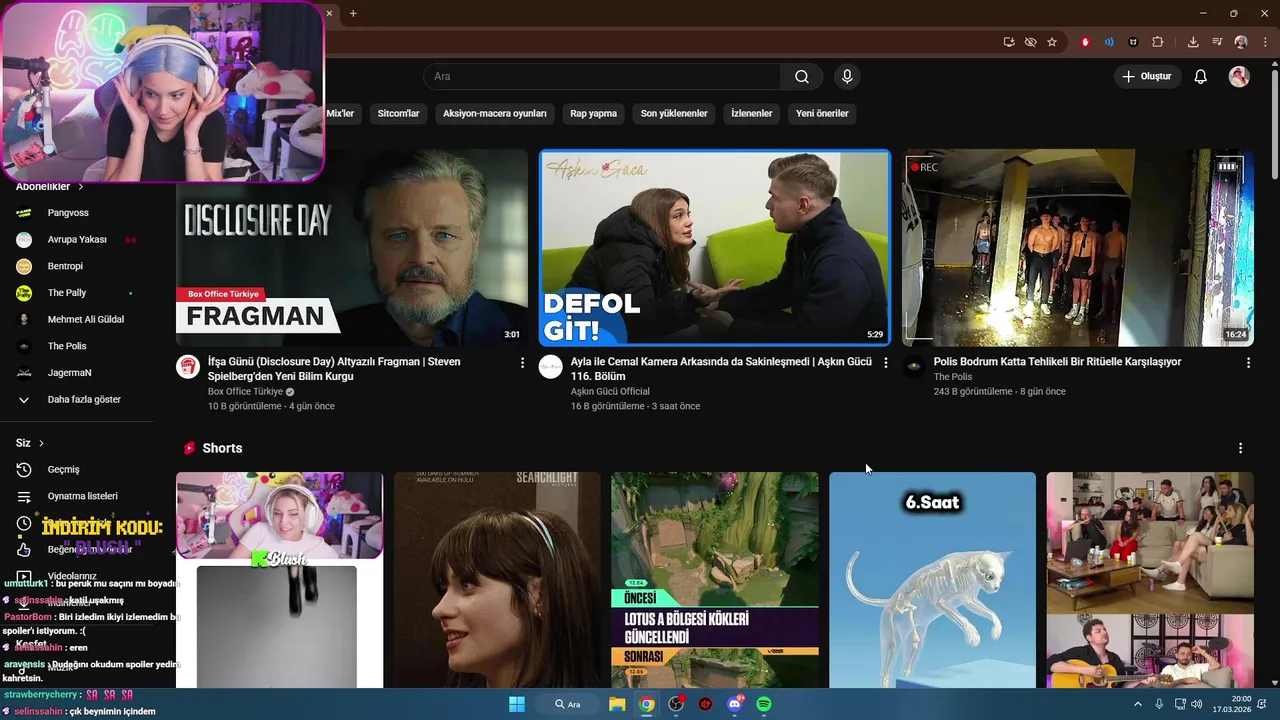Open the Windows Start button
1280x720 pixels.
tap(517, 704)
